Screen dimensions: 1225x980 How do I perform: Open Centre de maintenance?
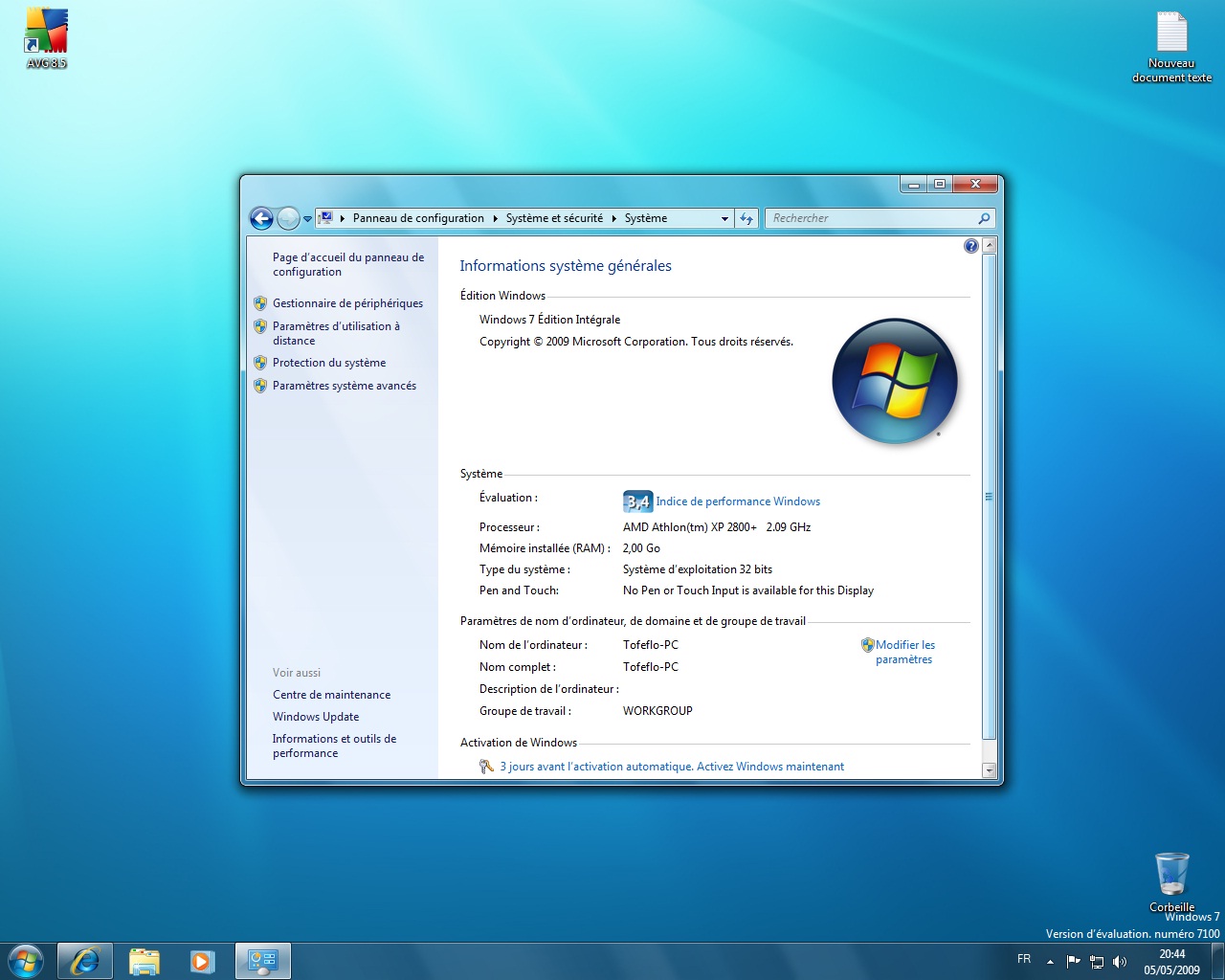[x=331, y=695]
